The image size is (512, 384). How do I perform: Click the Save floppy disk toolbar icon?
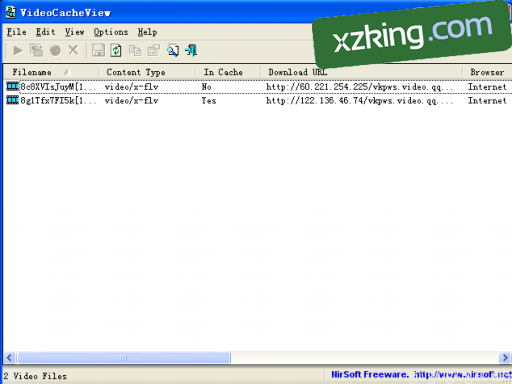98,51
